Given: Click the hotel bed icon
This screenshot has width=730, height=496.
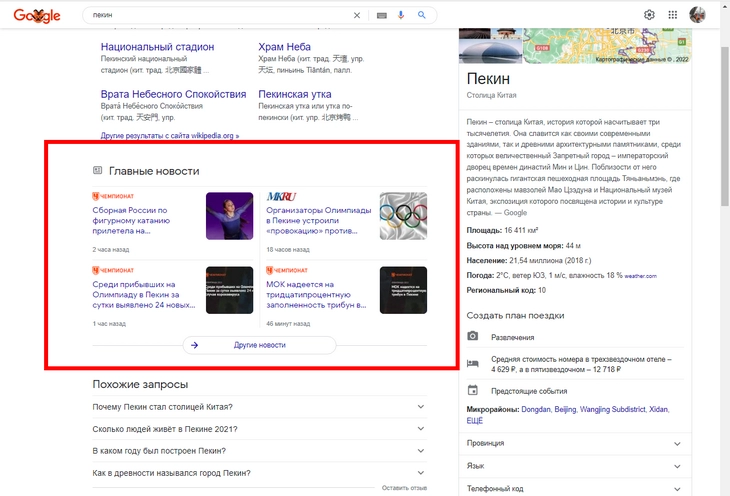Looking at the screenshot, I should [473, 363].
